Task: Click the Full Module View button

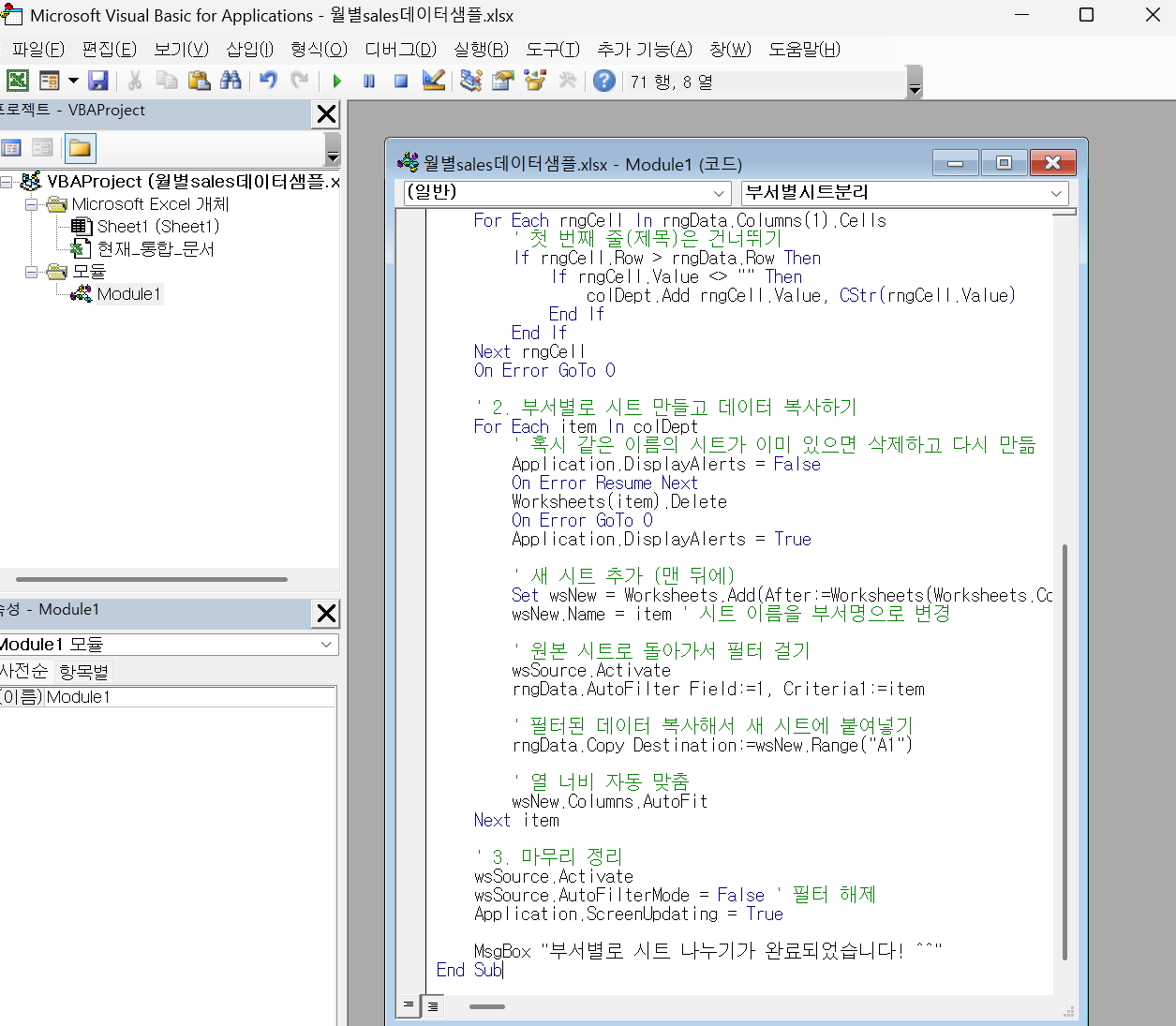Action: point(432,1005)
